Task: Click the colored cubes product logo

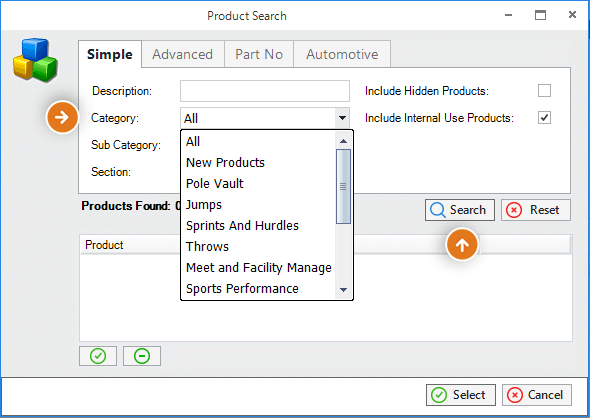Action: point(35,60)
